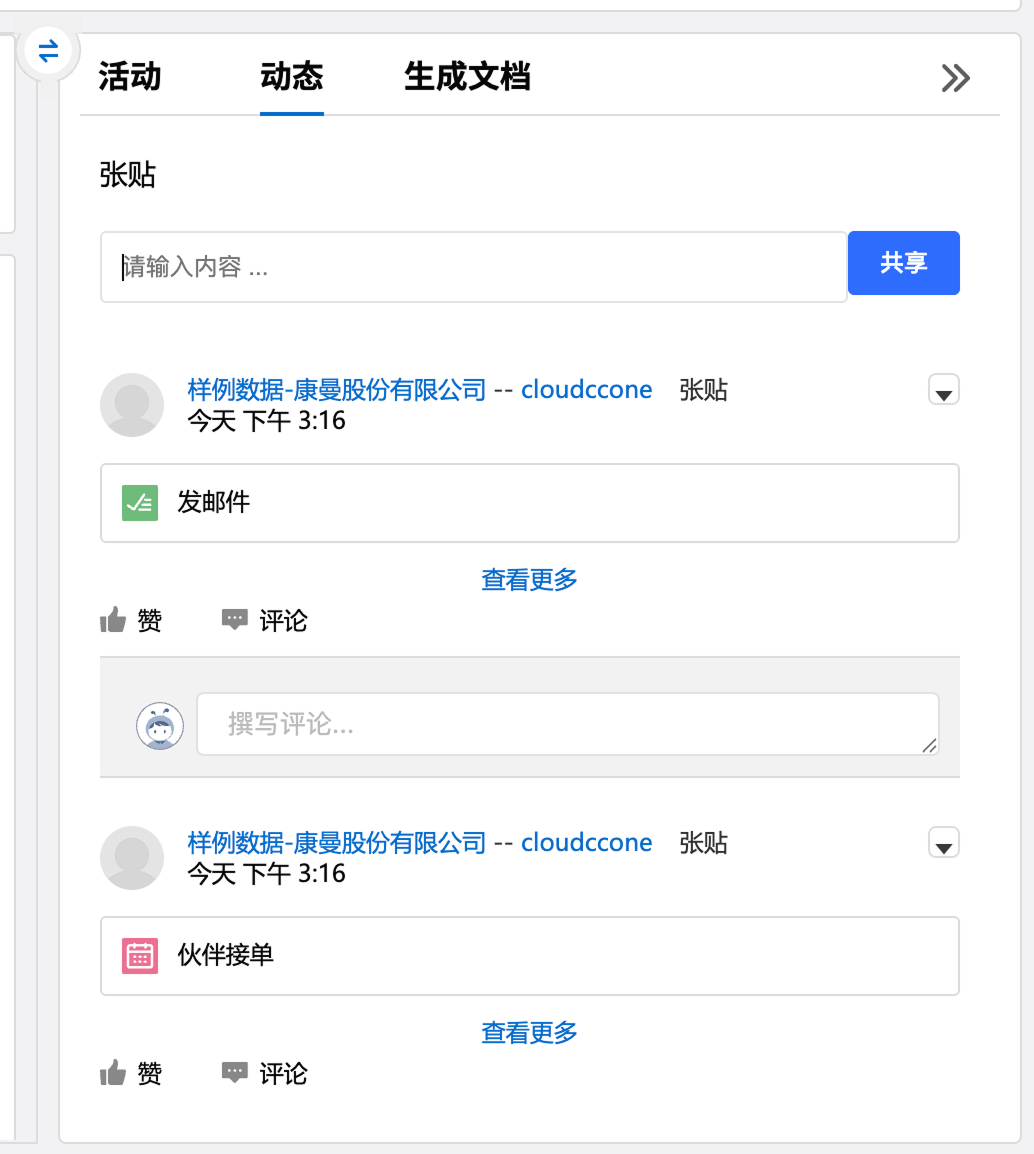Open the first 样例数据-康曼股份有限公司 link
The image size is (1034, 1154).
click(336, 390)
